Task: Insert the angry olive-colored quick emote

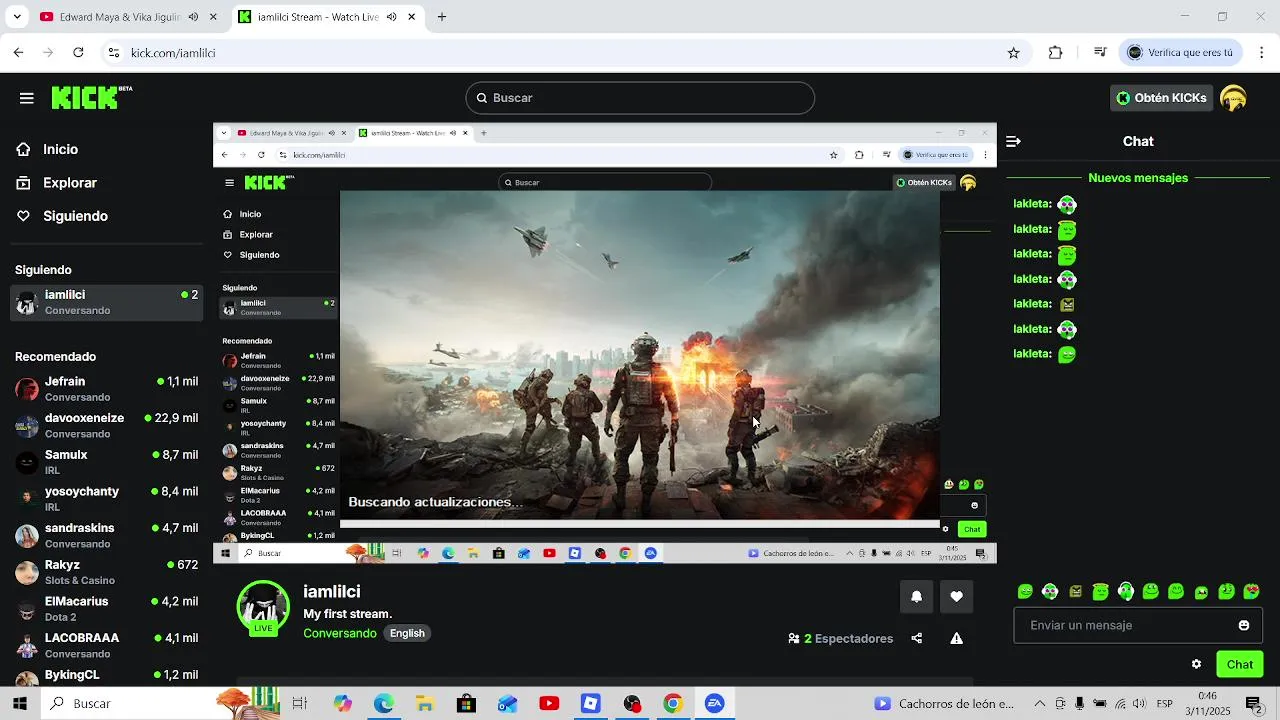Action: (x=1075, y=591)
